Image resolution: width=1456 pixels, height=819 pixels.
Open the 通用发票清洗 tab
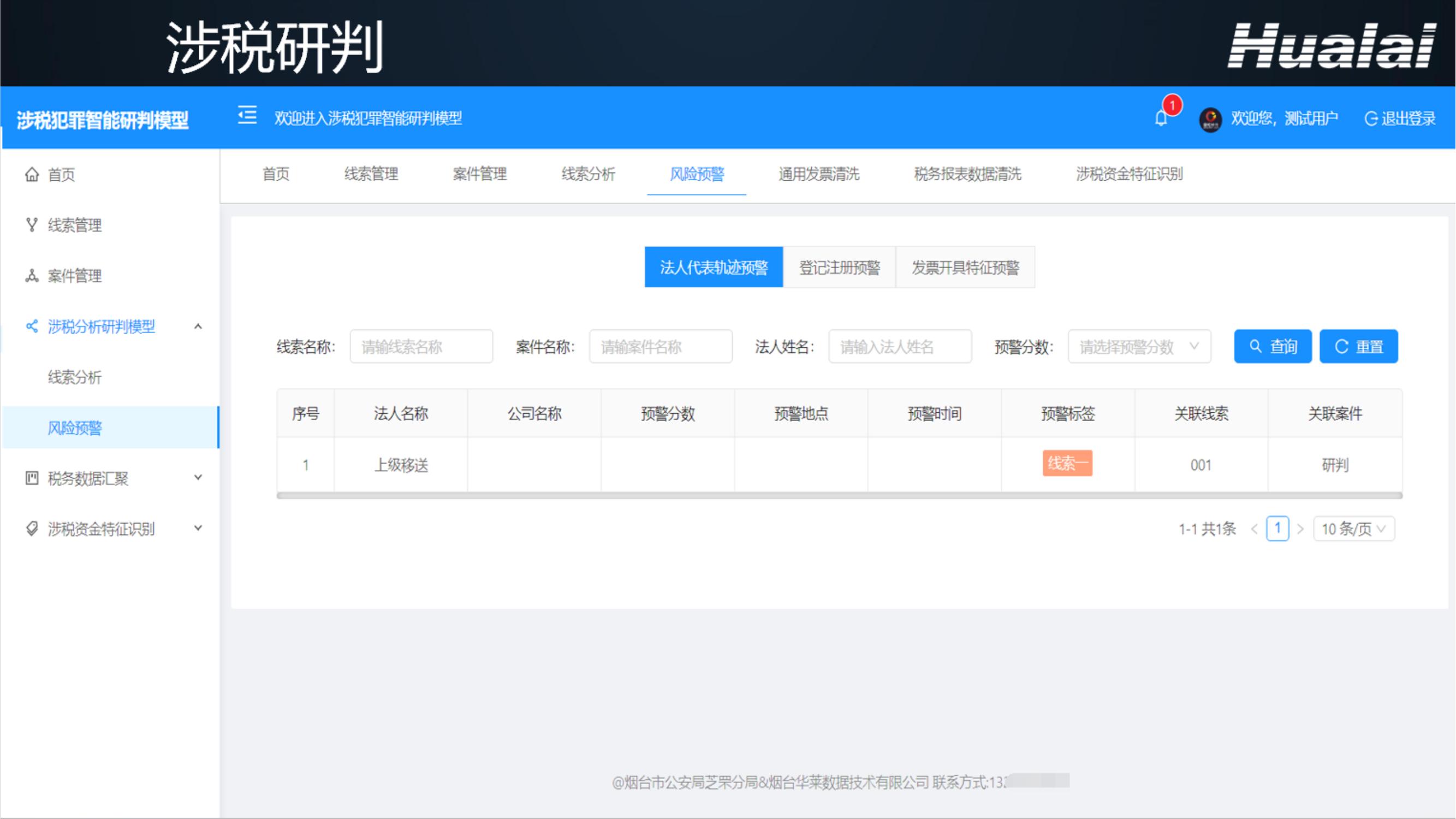pyautogui.click(x=819, y=174)
